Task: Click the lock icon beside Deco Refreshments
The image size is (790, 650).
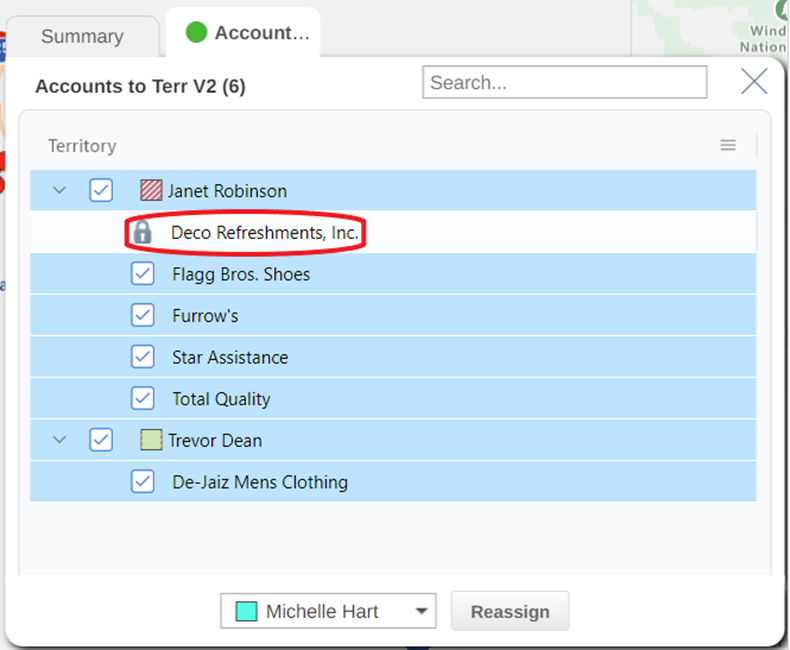Action: tap(143, 232)
